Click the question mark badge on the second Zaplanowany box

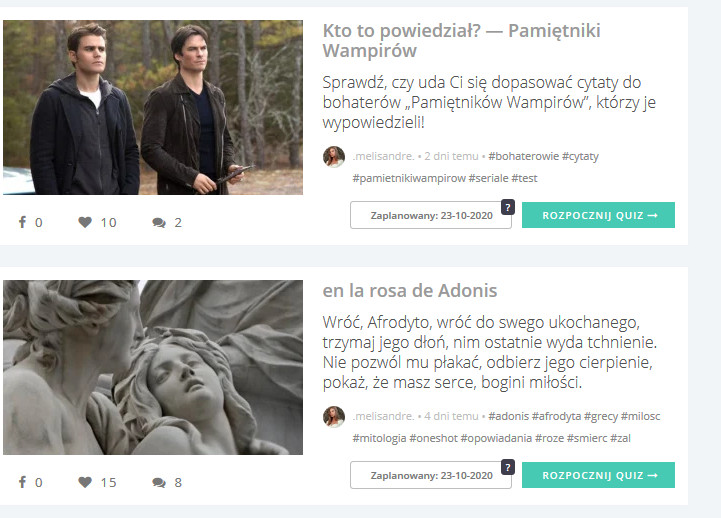coord(508,467)
